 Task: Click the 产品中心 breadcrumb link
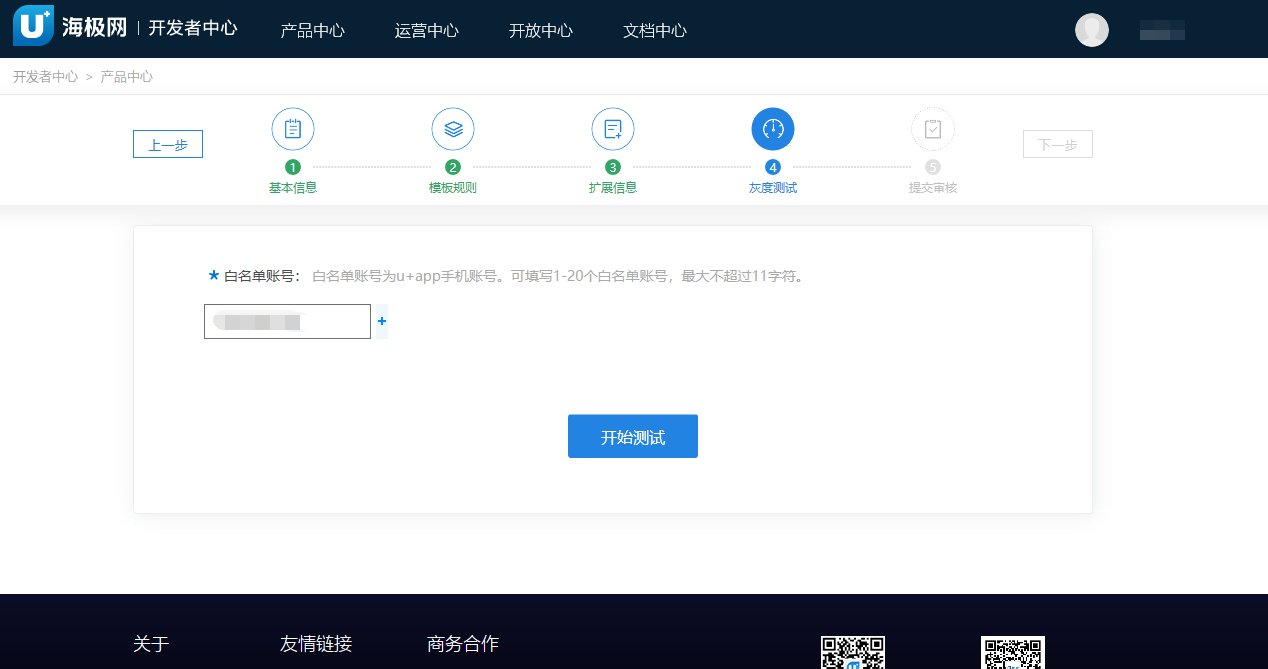point(126,76)
